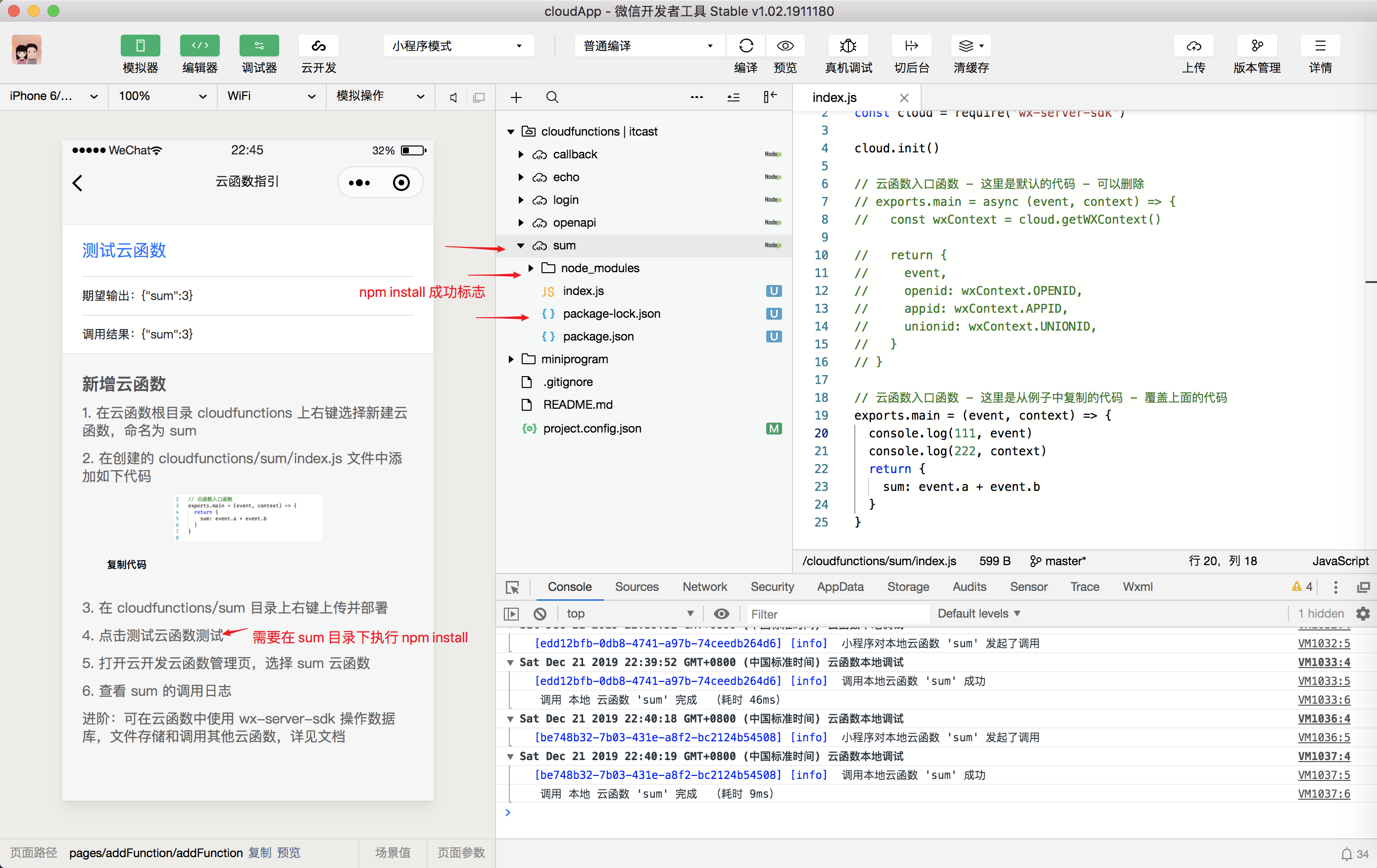Open the 清缓存 clear cache menu
1377x868 pixels.
971,46
